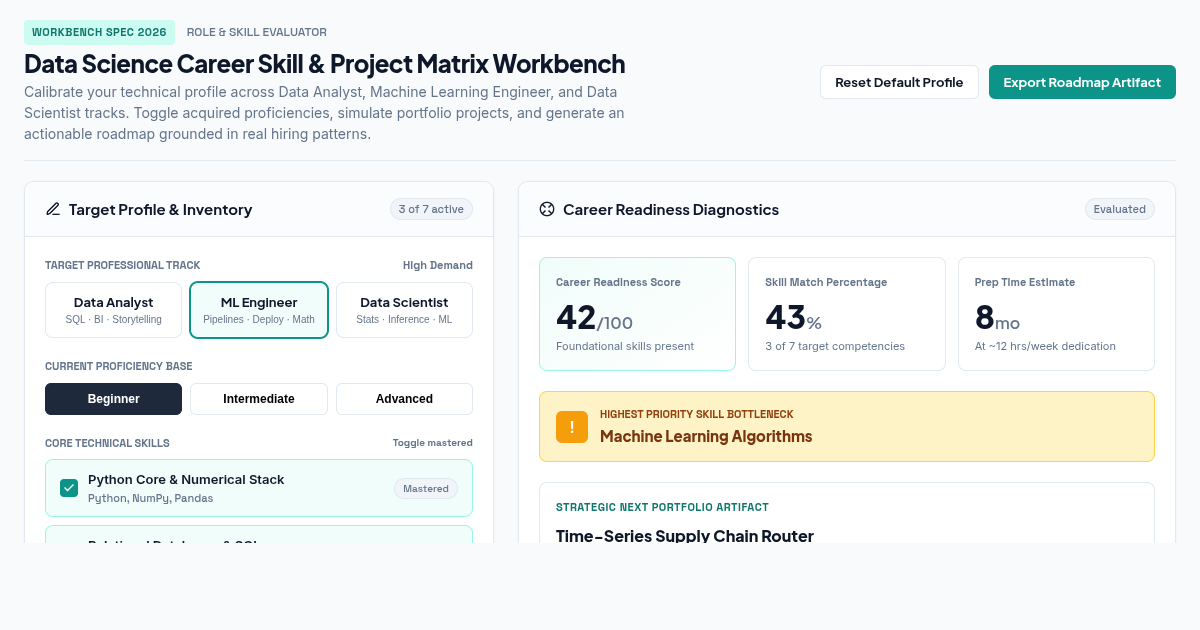Screen dimensions: 1200x630
Task: Click the Career Readiness Score card
Action: point(637,314)
